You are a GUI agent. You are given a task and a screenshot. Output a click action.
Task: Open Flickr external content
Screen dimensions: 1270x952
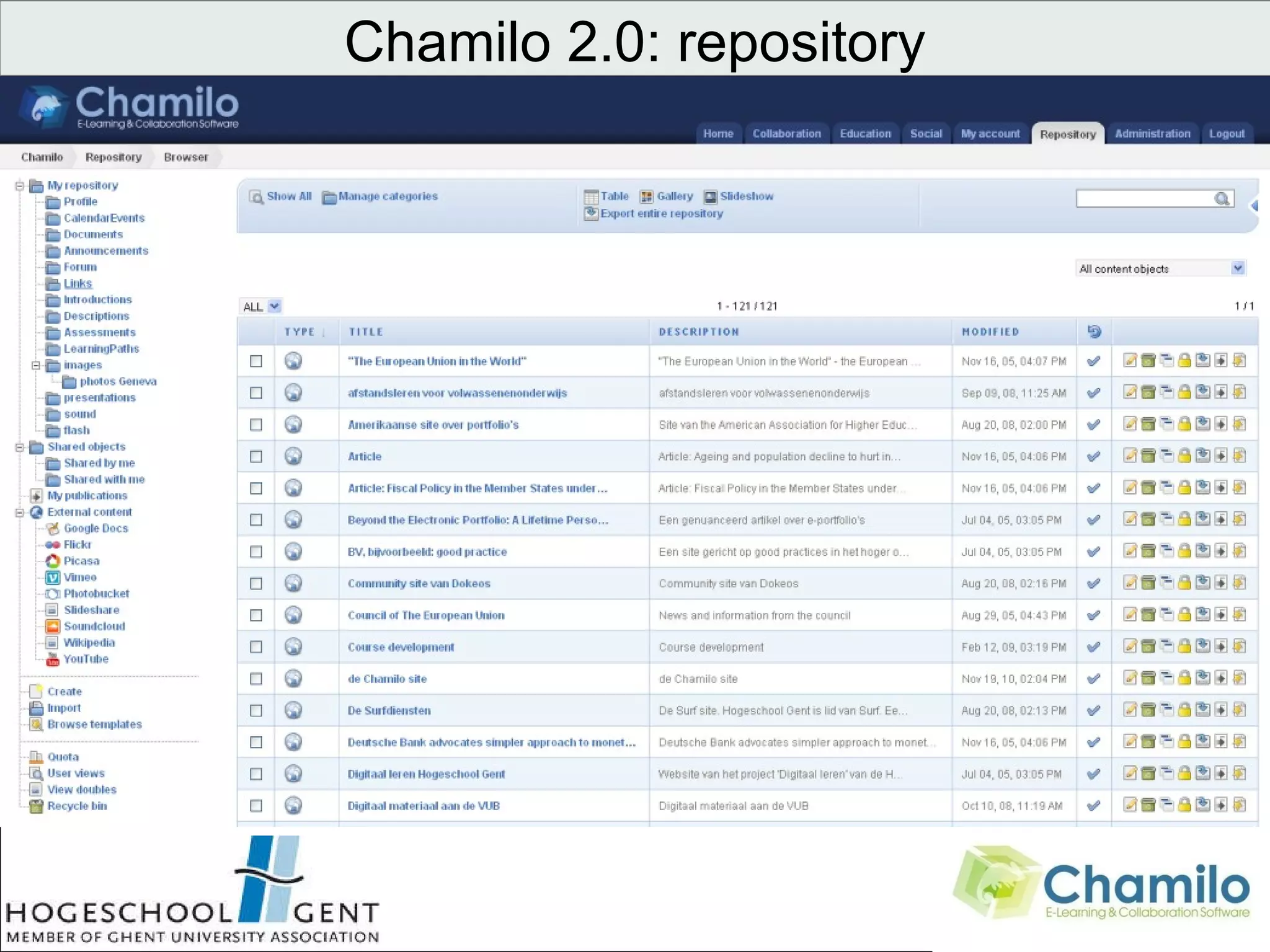tap(78, 544)
